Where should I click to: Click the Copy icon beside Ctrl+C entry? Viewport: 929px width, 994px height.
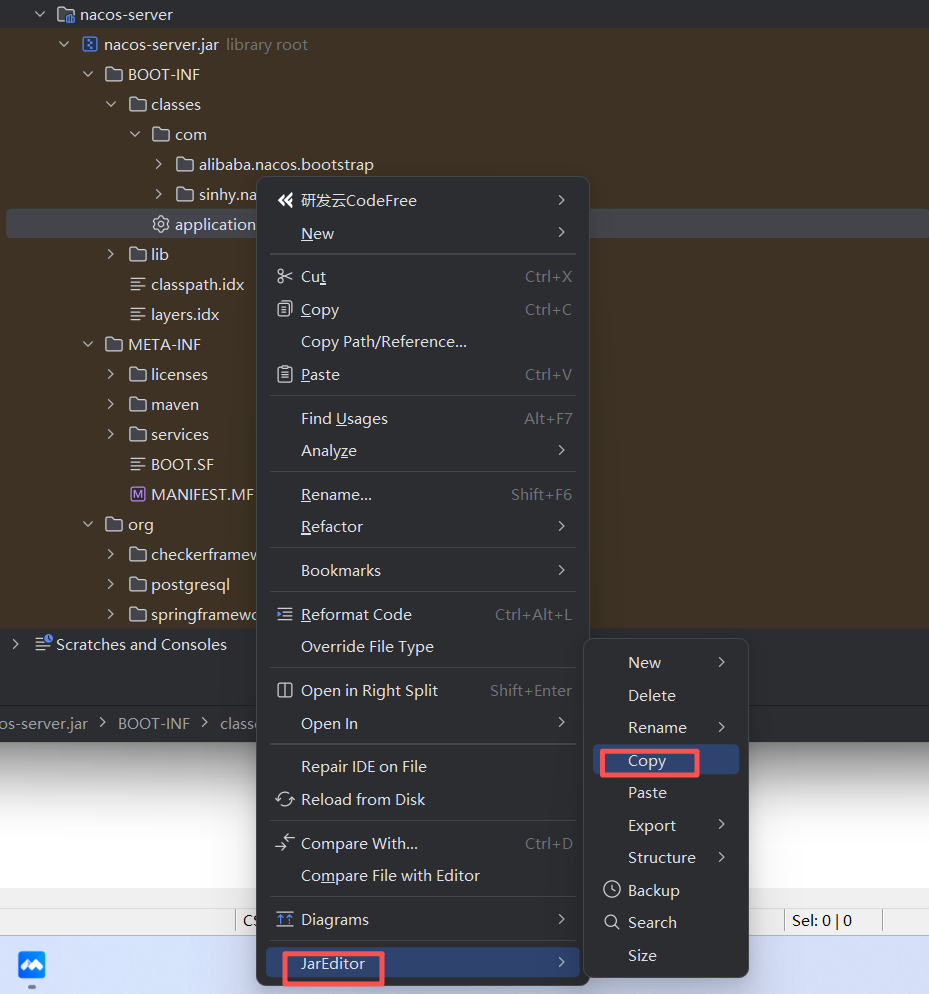pos(285,309)
